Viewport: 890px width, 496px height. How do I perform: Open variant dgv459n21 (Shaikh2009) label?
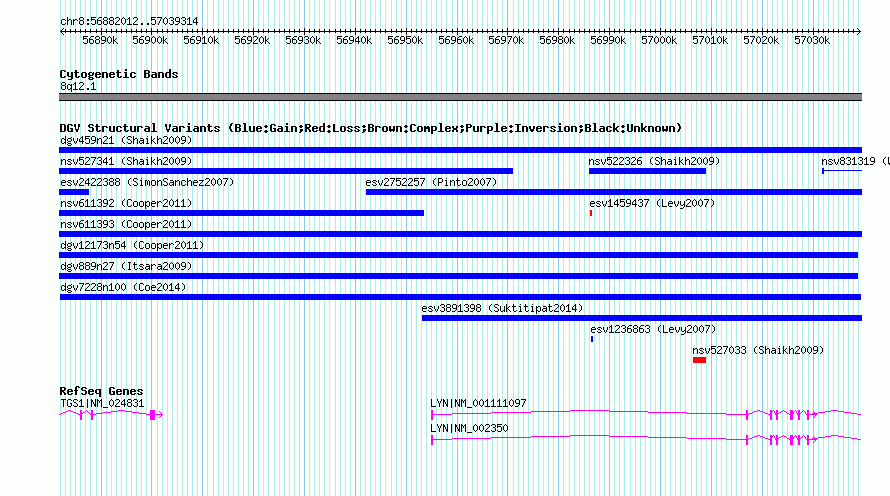126,140
